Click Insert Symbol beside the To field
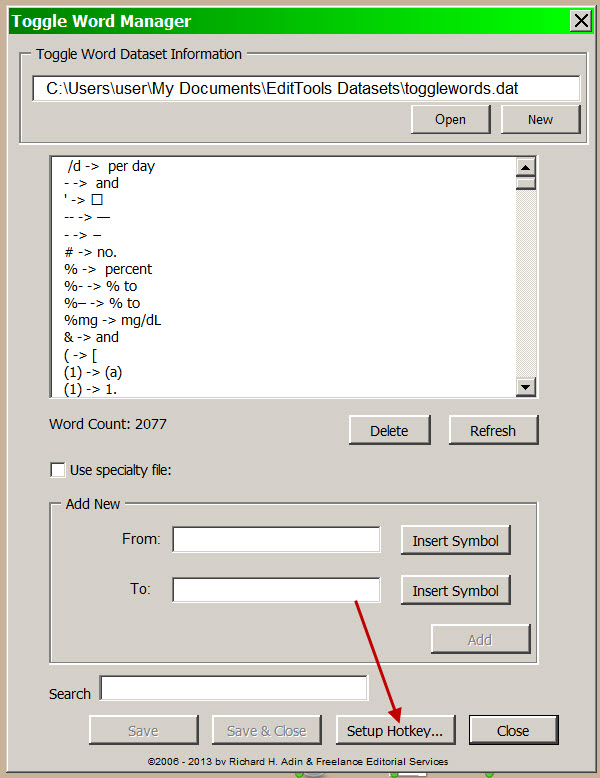The width and height of the screenshot is (600, 778). [x=455, y=590]
